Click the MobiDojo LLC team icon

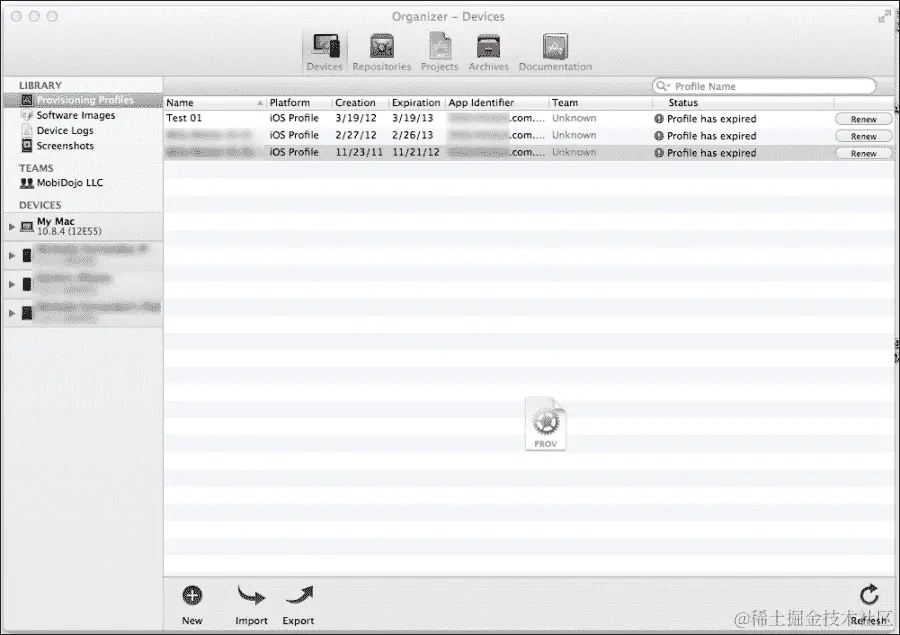click(26, 183)
